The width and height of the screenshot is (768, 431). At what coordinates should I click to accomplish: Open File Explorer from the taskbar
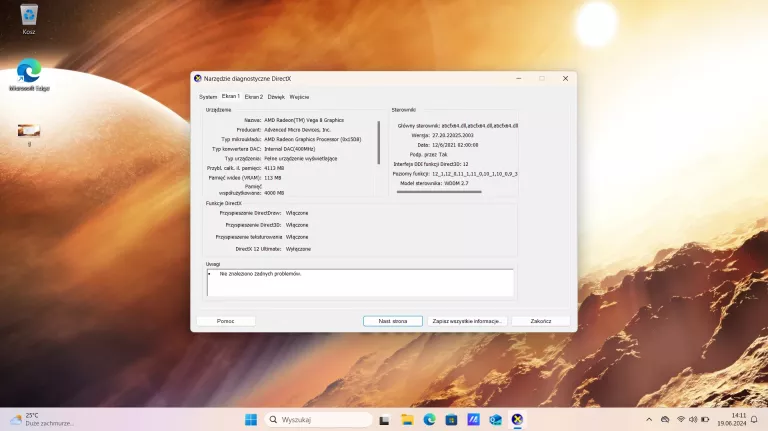pos(407,419)
